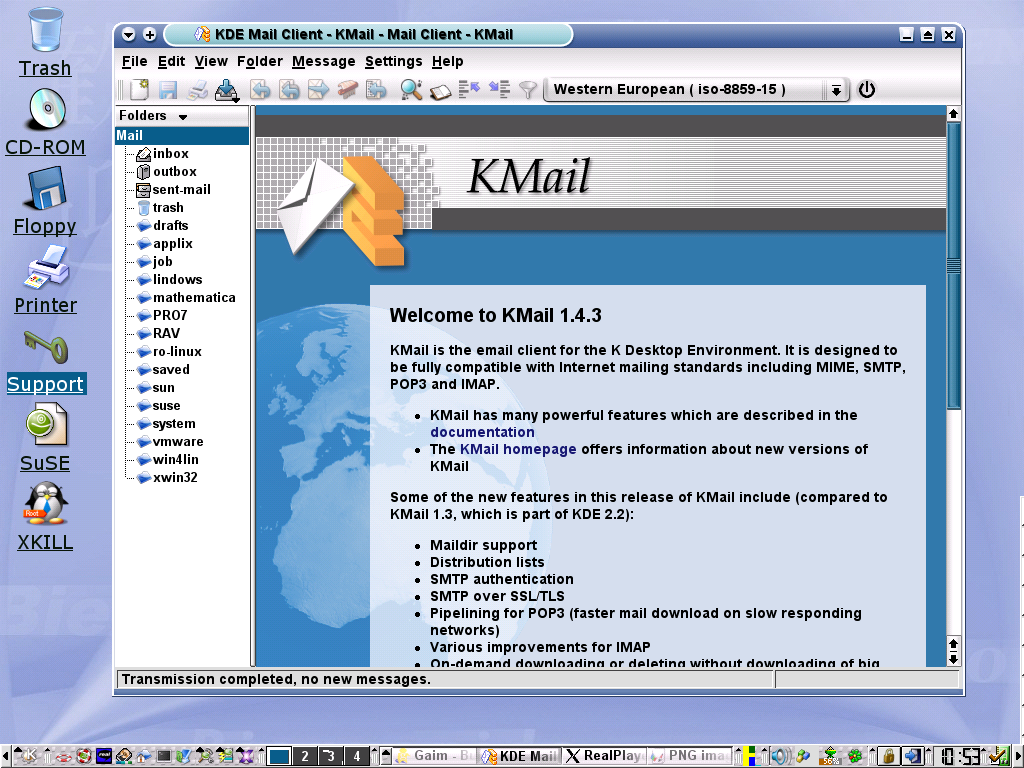1024x768 pixels.
Task: Select the ro-linux folder
Action: pyautogui.click(x=177, y=351)
